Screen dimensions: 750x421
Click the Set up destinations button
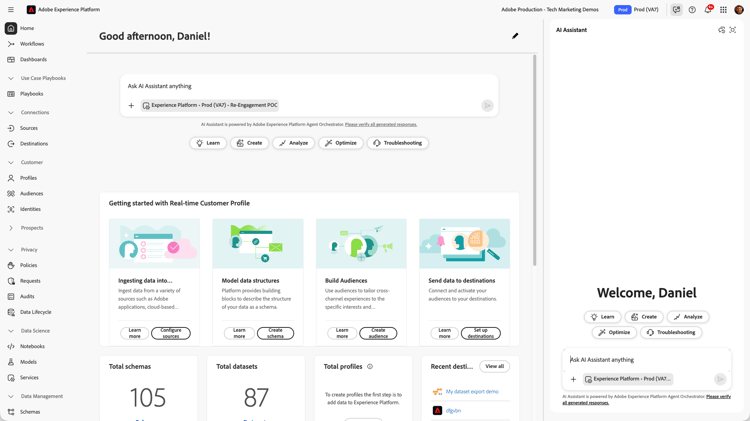481,333
